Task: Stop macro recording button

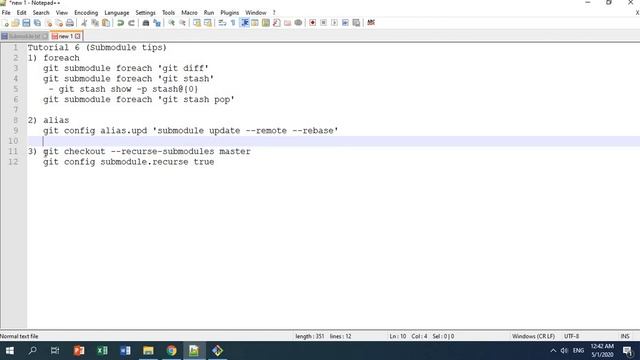Action: tap(323, 23)
